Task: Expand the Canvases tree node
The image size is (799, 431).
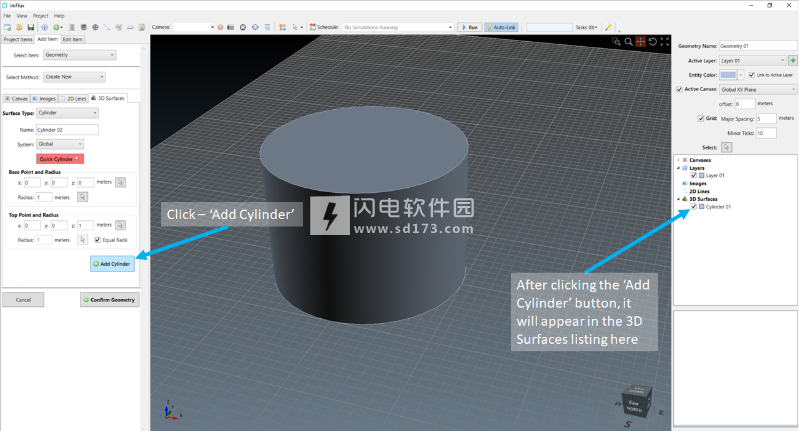Action: click(678, 160)
